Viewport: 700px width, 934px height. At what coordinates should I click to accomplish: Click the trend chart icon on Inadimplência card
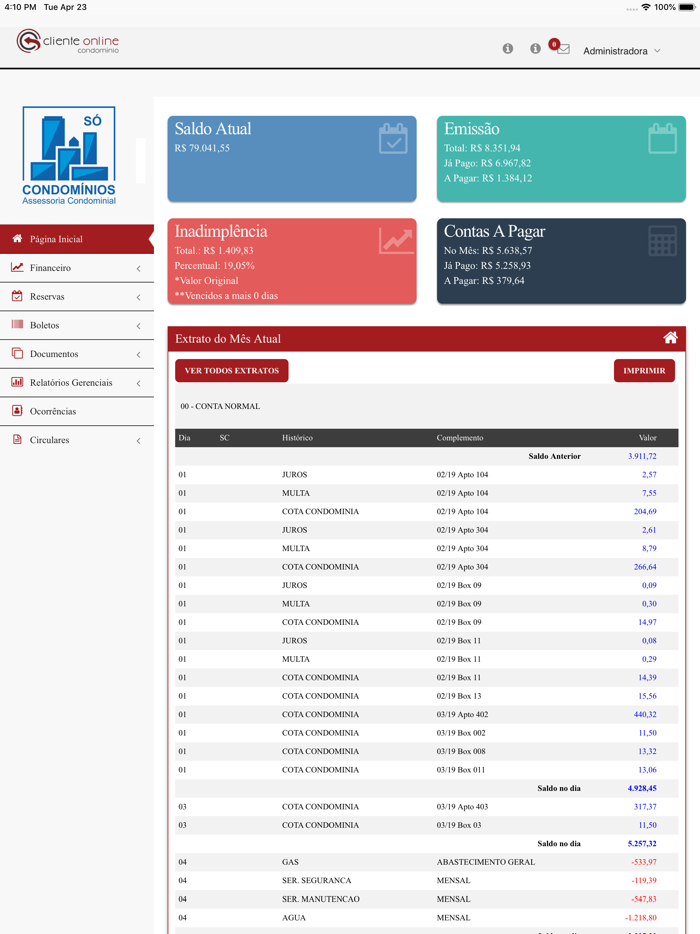(x=396, y=241)
